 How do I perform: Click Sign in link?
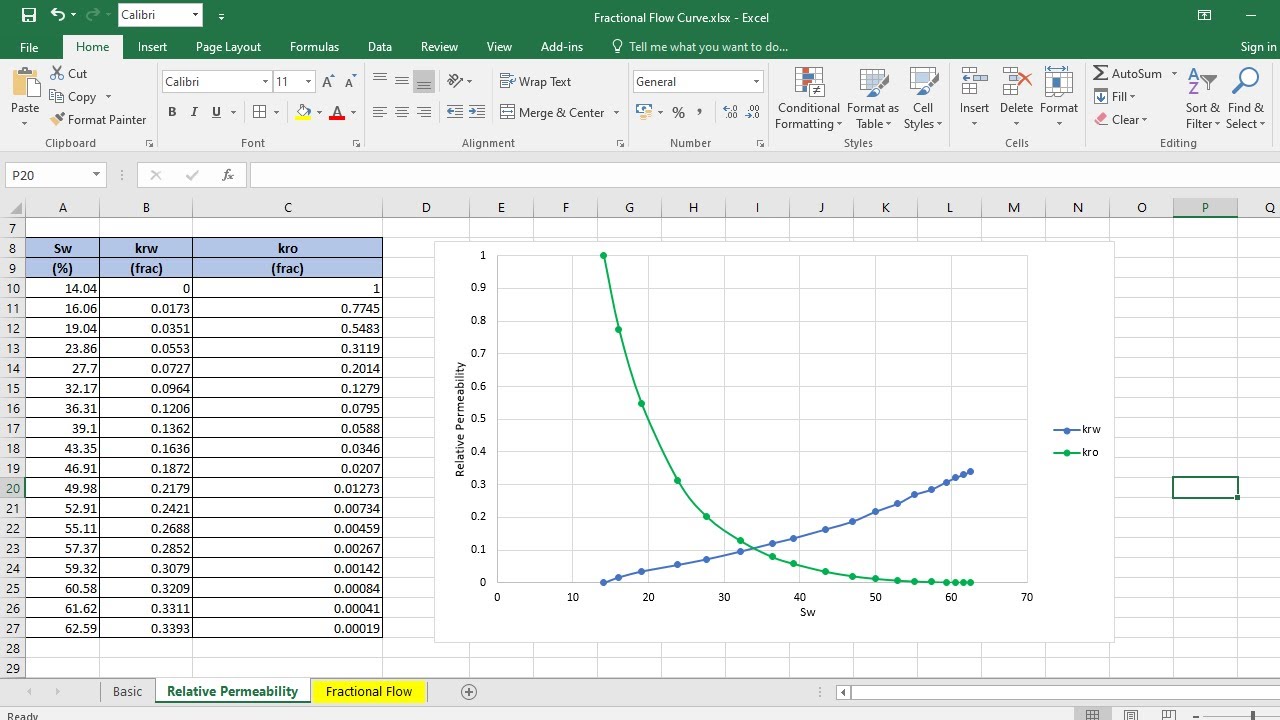1258,47
